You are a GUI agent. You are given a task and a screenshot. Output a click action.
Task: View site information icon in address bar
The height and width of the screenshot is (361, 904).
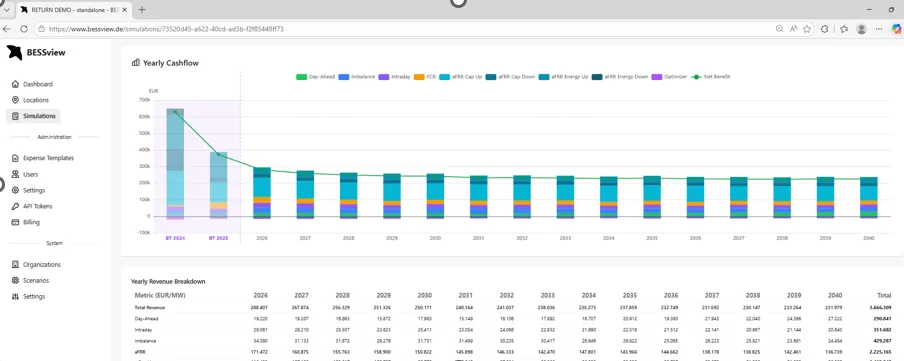42,29
